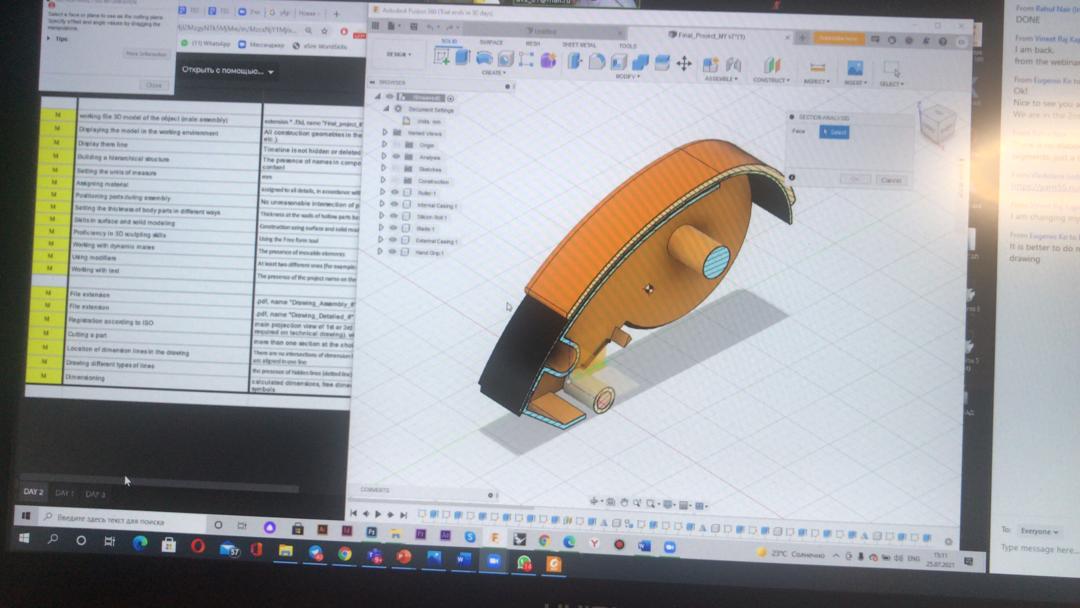Click Cancel in Section Analysis dialog
This screenshot has height=608, width=1080.
(x=891, y=180)
